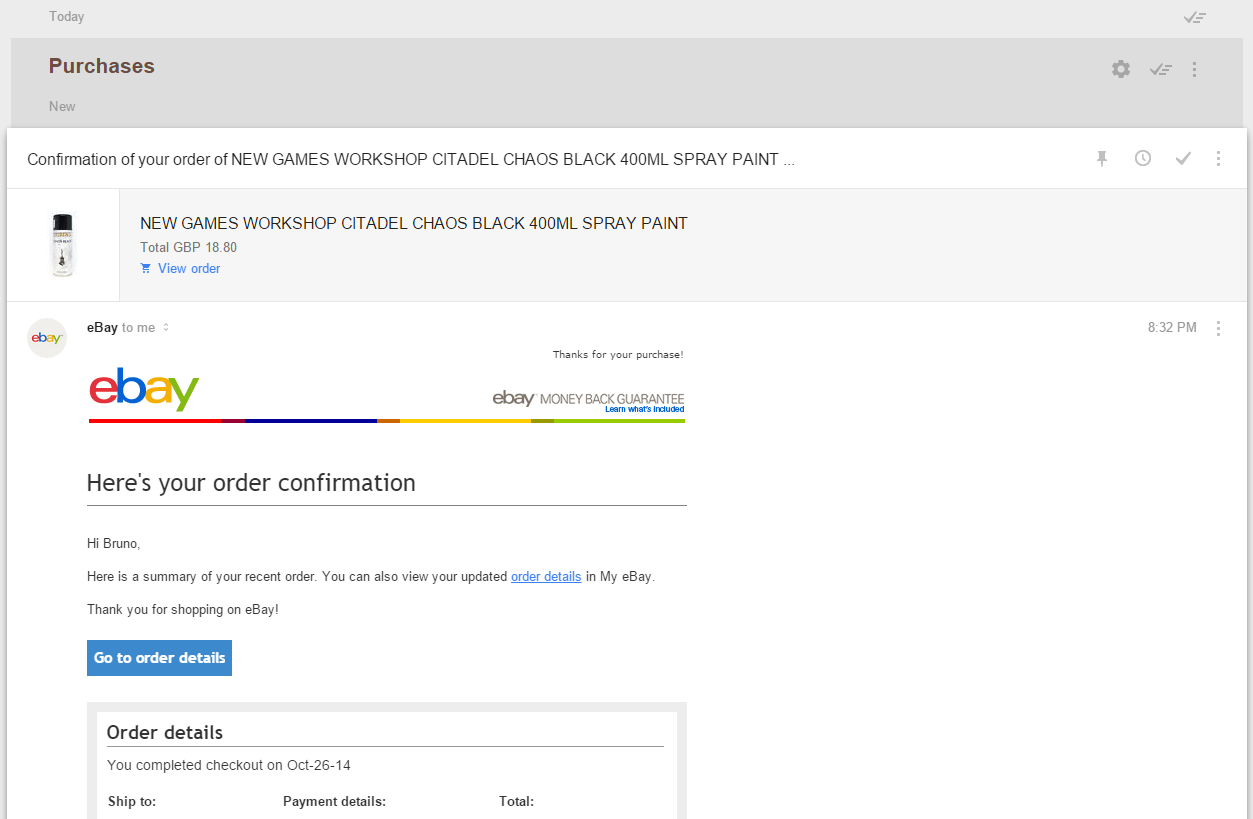Sweep all of Today's emails
Screen dimensions: 1253x819
coord(1194,17)
